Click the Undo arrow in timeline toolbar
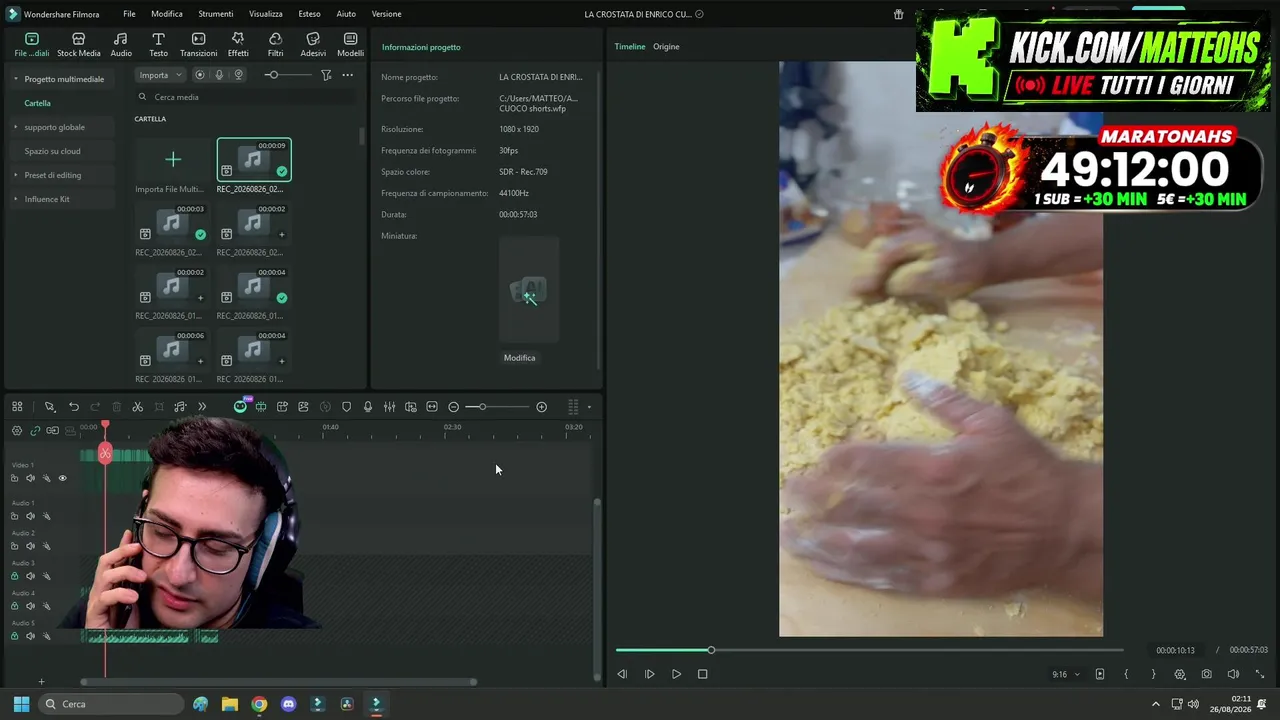The width and height of the screenshot is (1280, 720). (x=74, y=407)
